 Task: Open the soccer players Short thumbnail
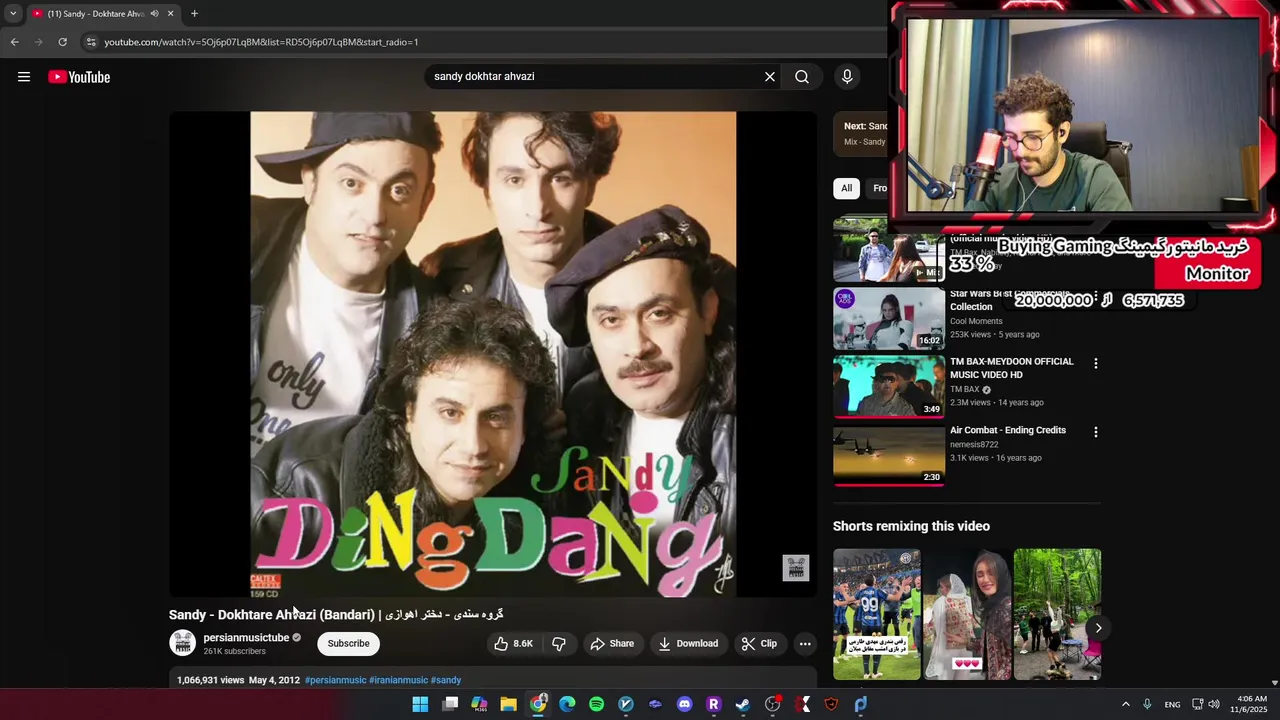coord(877,614)
